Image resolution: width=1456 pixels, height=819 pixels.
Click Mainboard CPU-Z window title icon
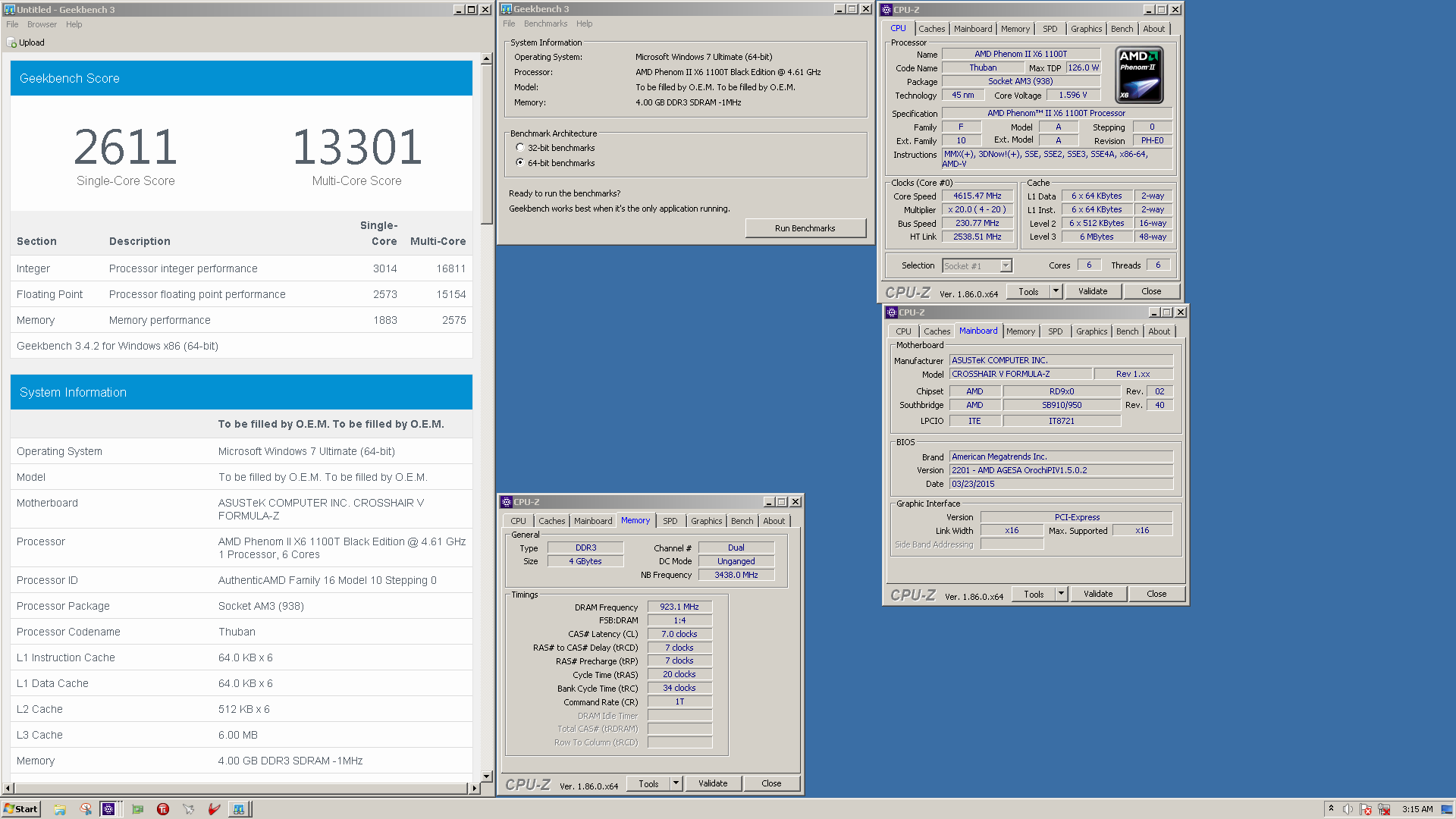tap(891, 312)
